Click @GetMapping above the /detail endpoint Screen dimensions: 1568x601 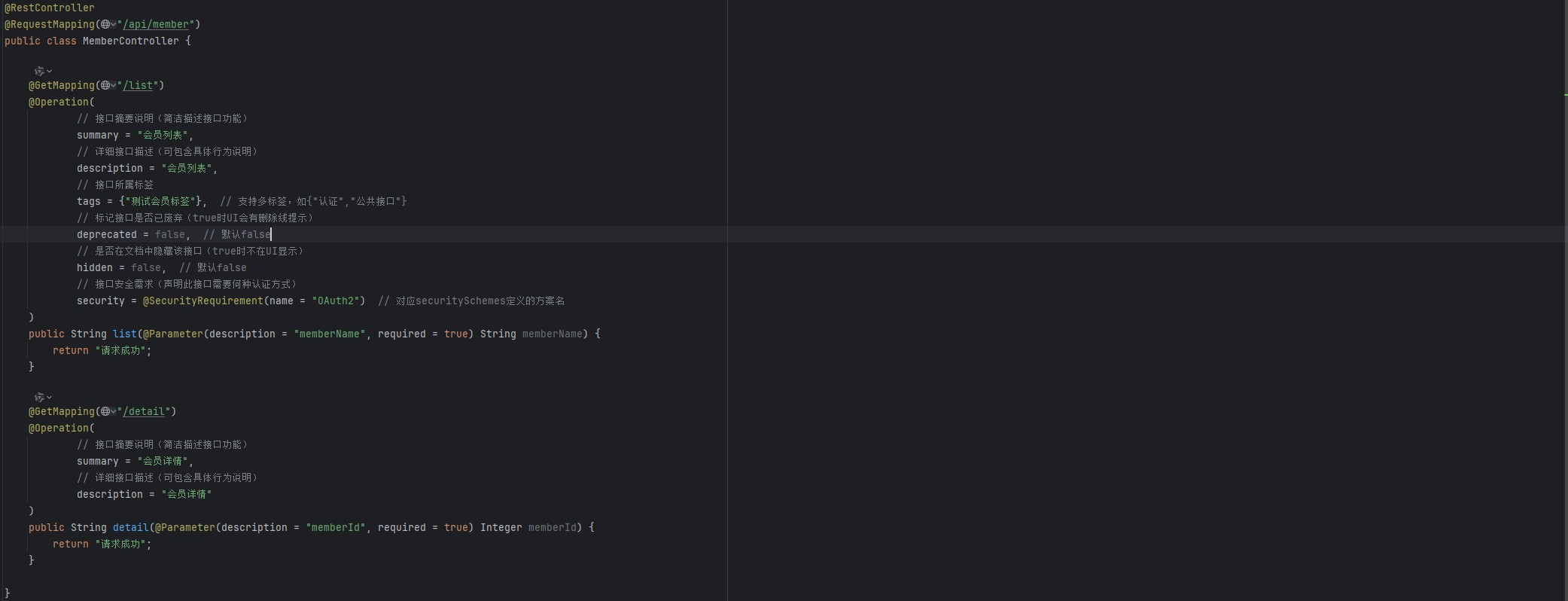62,411
